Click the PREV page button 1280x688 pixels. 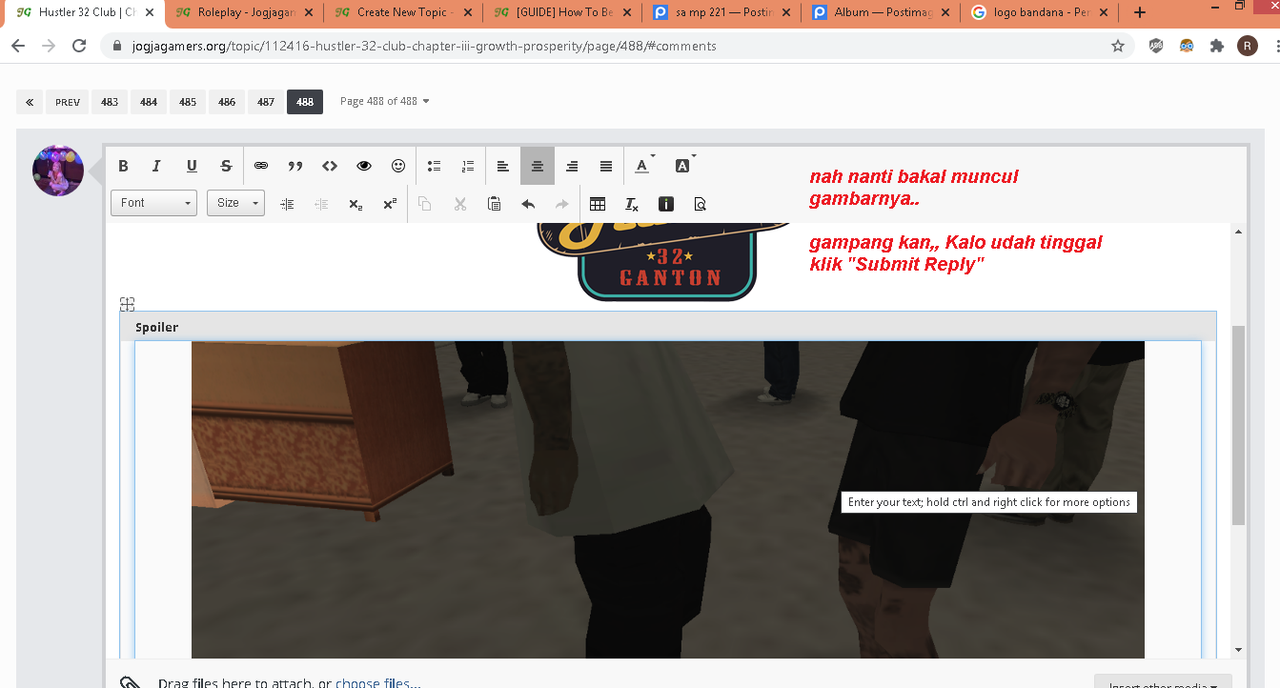click(x=67, y=102)
